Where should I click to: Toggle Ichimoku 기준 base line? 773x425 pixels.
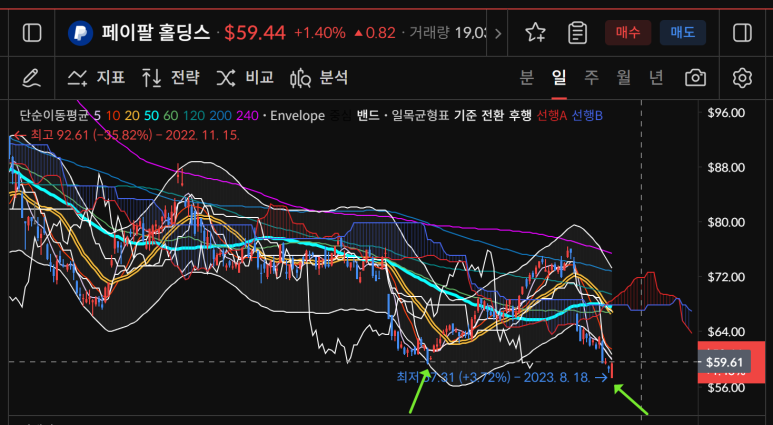465,116
